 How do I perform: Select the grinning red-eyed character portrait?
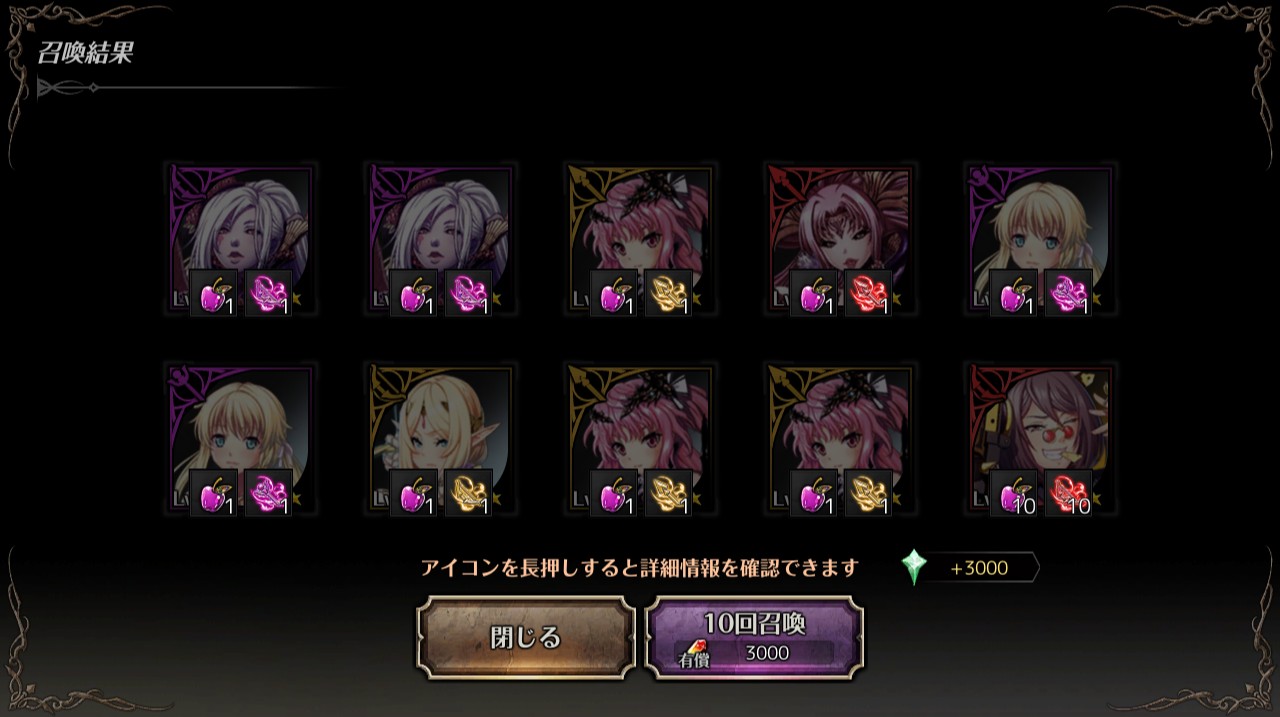1040,439
